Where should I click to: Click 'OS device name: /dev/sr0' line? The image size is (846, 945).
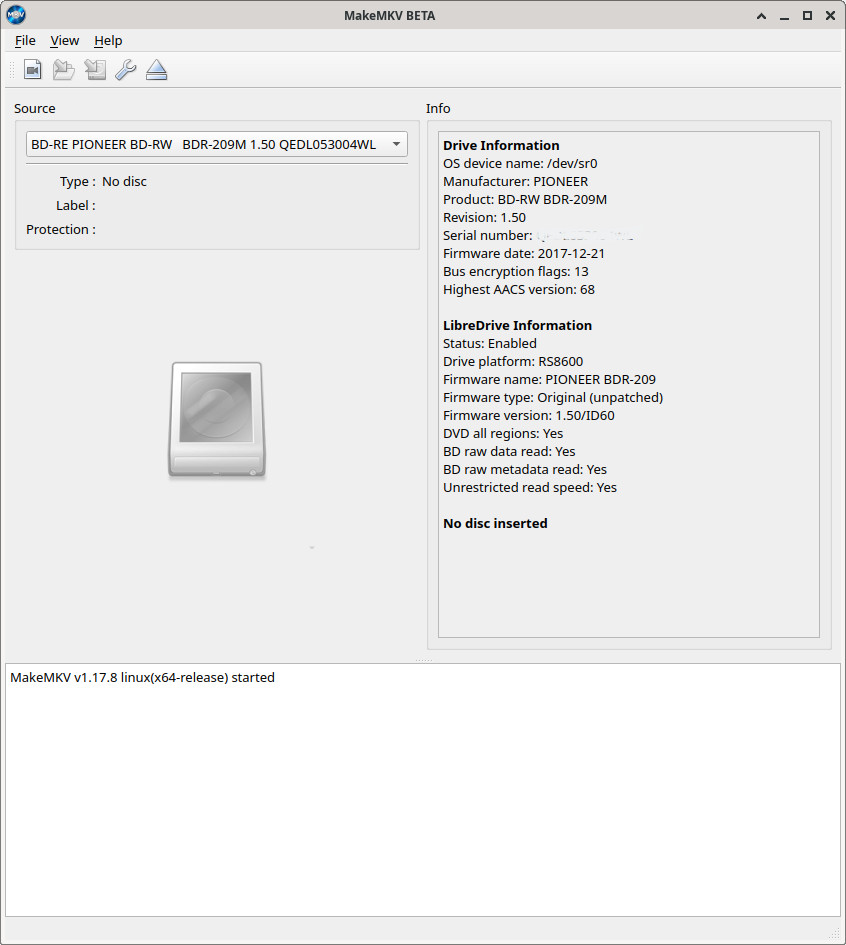click(520, 163)
